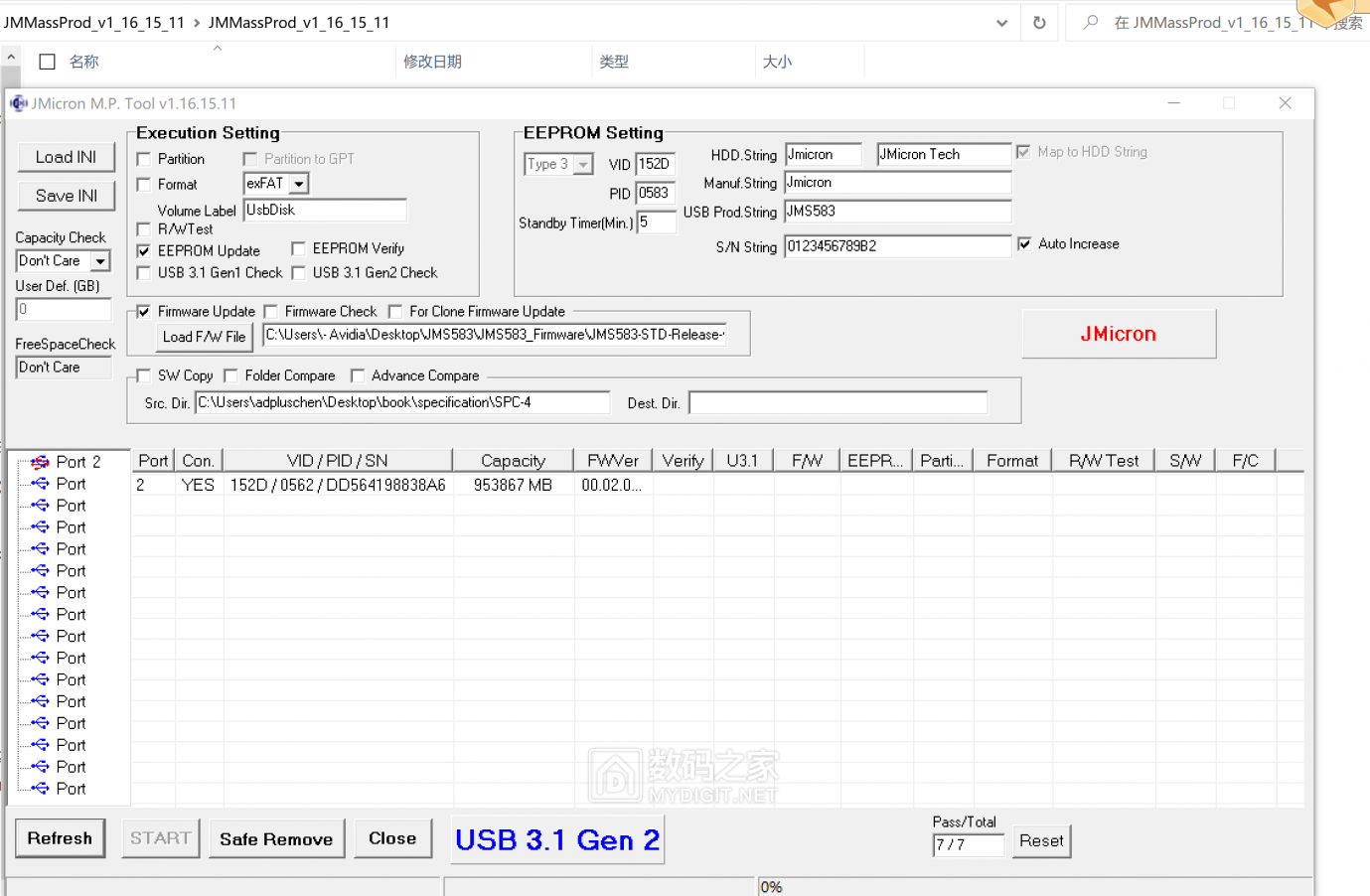Click the S/N String input field
The width and height of the screenshot is (1370, 896).
(x=896, y=246)
